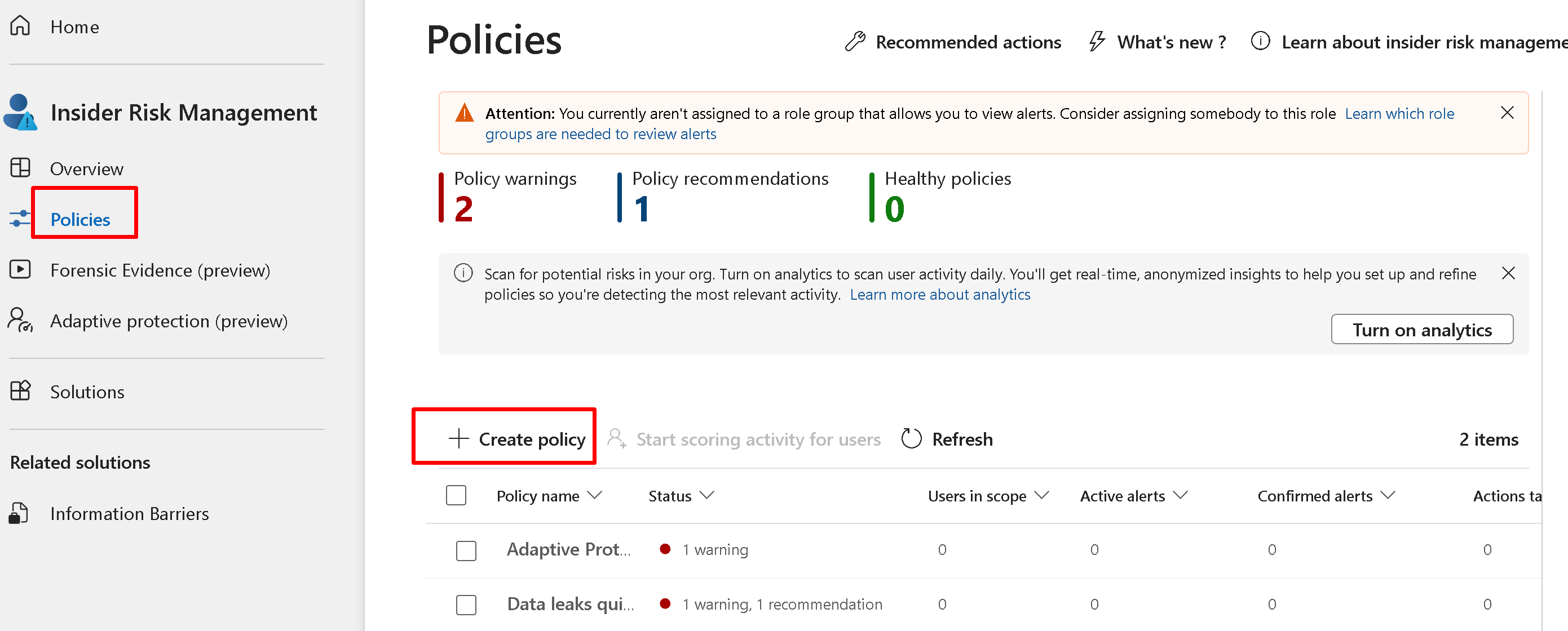
Task: Click the Adaptive protection user icon
Action: coord(20,319)
